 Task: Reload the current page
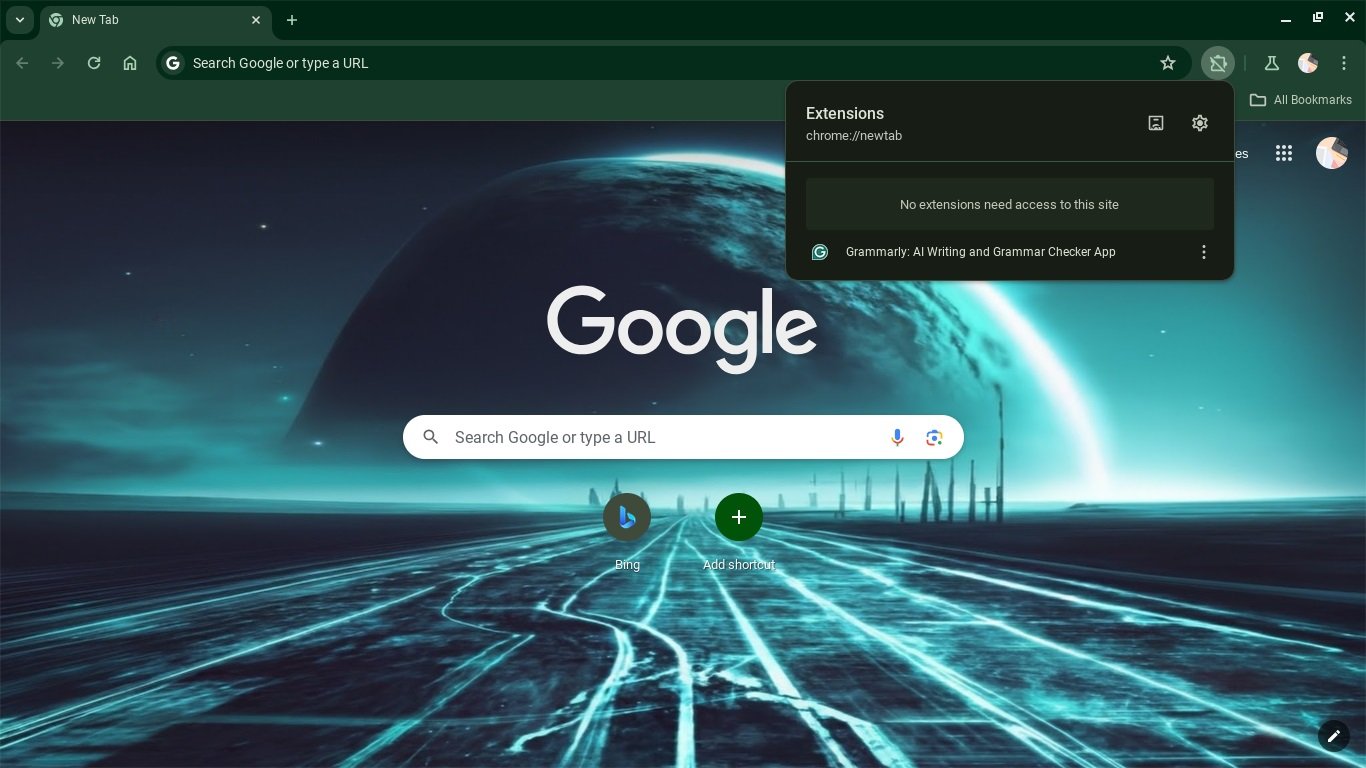tap(94, 63)
